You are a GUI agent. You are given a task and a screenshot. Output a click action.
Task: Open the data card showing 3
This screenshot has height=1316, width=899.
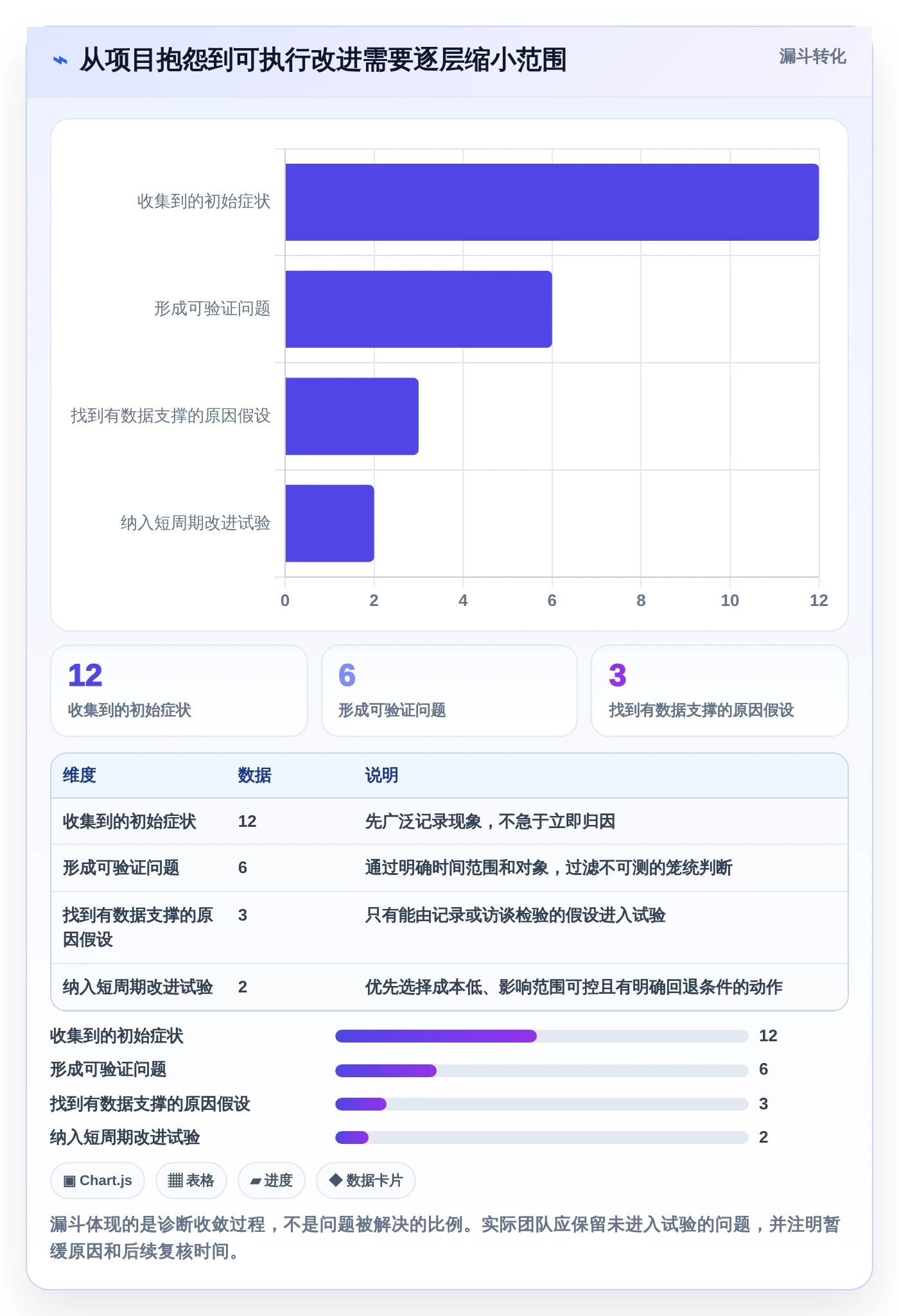point(720,691)
